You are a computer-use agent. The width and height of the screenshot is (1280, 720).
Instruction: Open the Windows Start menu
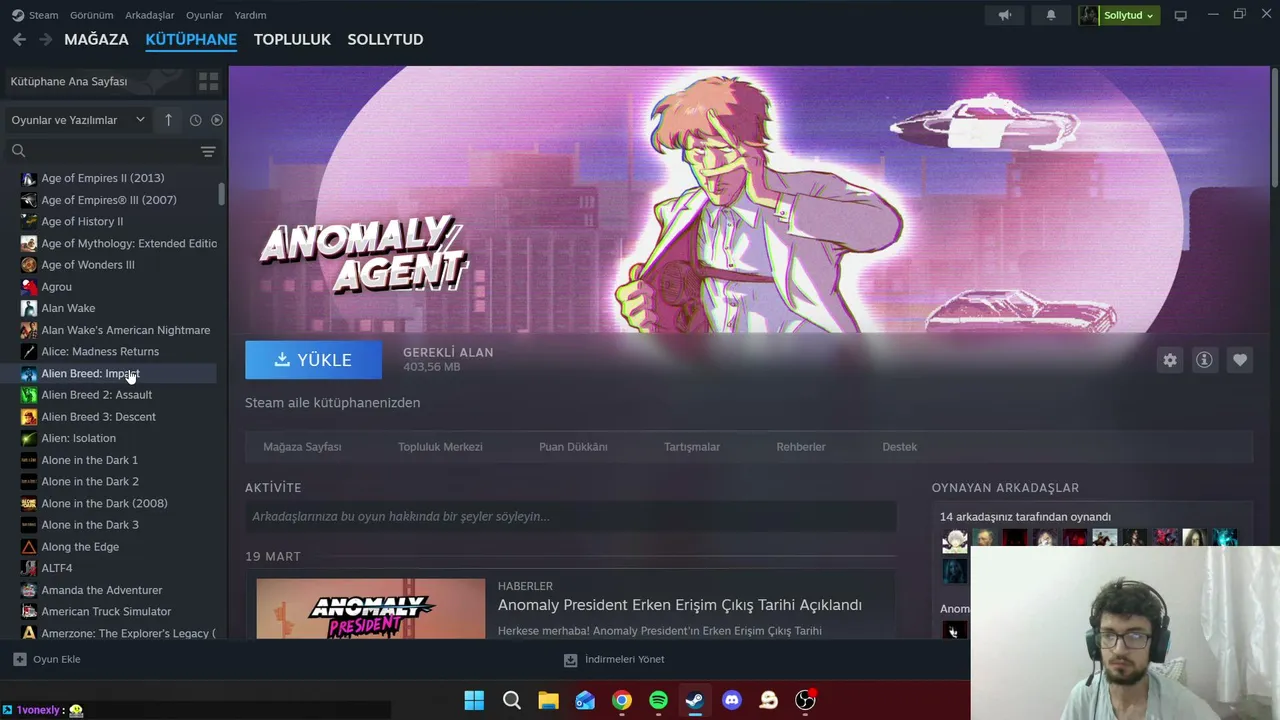[x=474, y=700]
